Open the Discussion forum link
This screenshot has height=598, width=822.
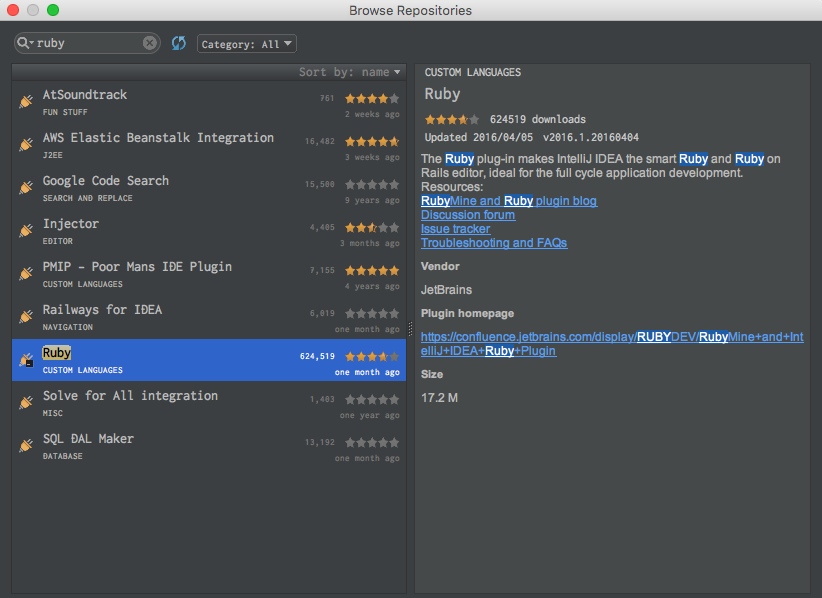coord(468,215)
